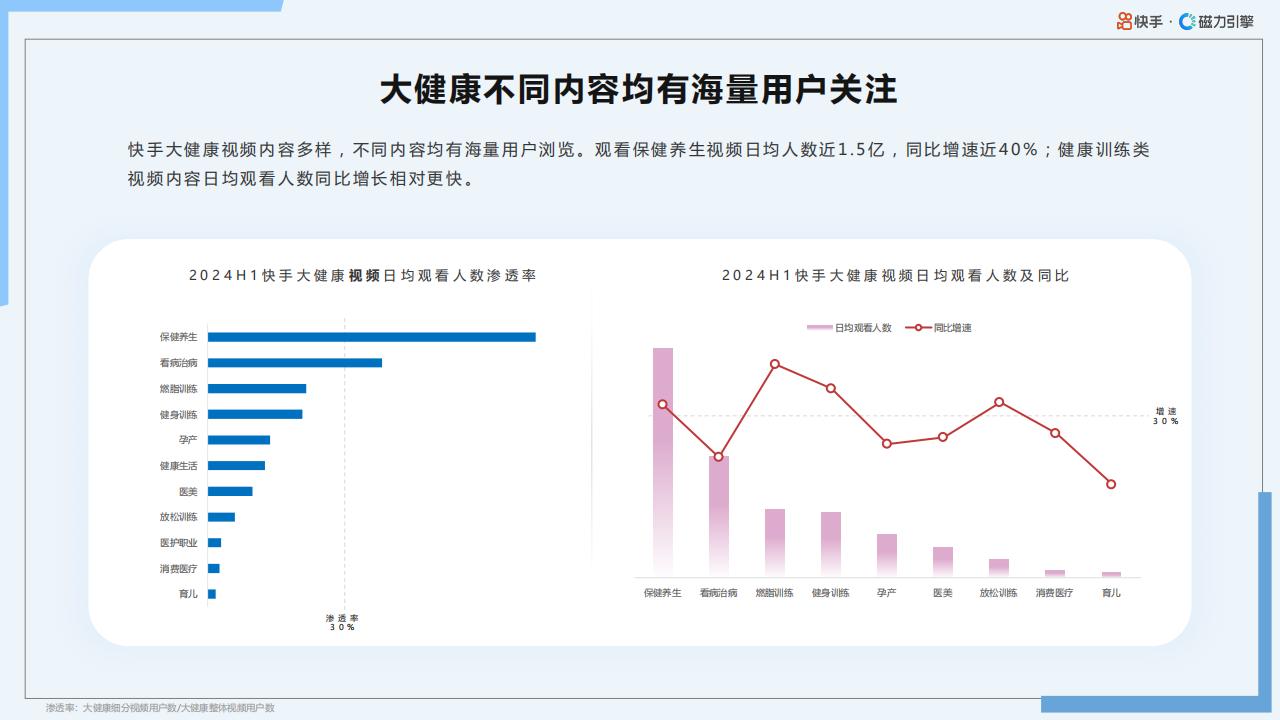Click the 医护职业 blue bar
1280x720 pixels.
pos(214,543)
